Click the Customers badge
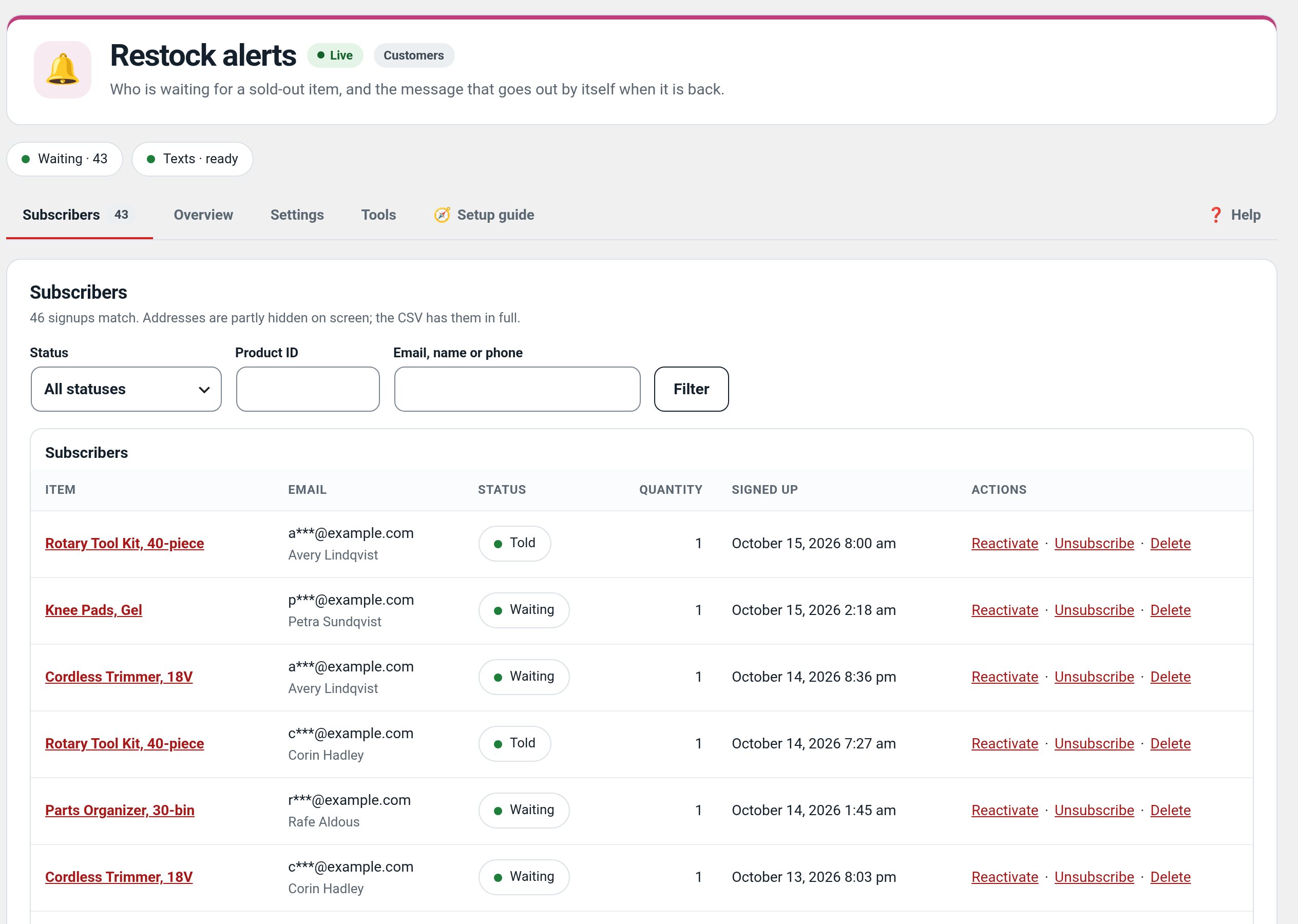1298x924 pixels. (x=414, y=55)
